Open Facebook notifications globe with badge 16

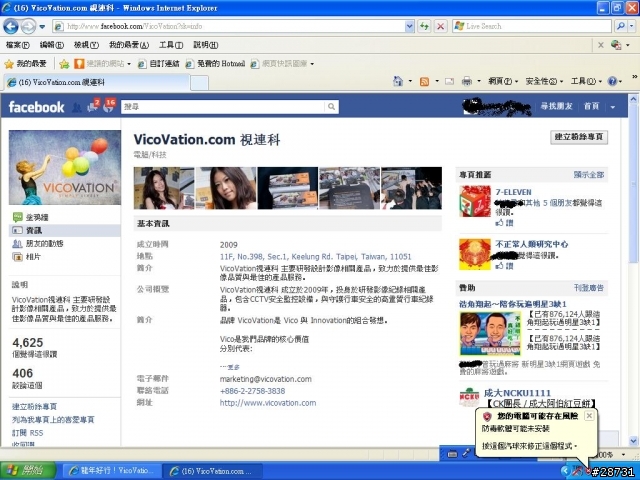(109, 105)
